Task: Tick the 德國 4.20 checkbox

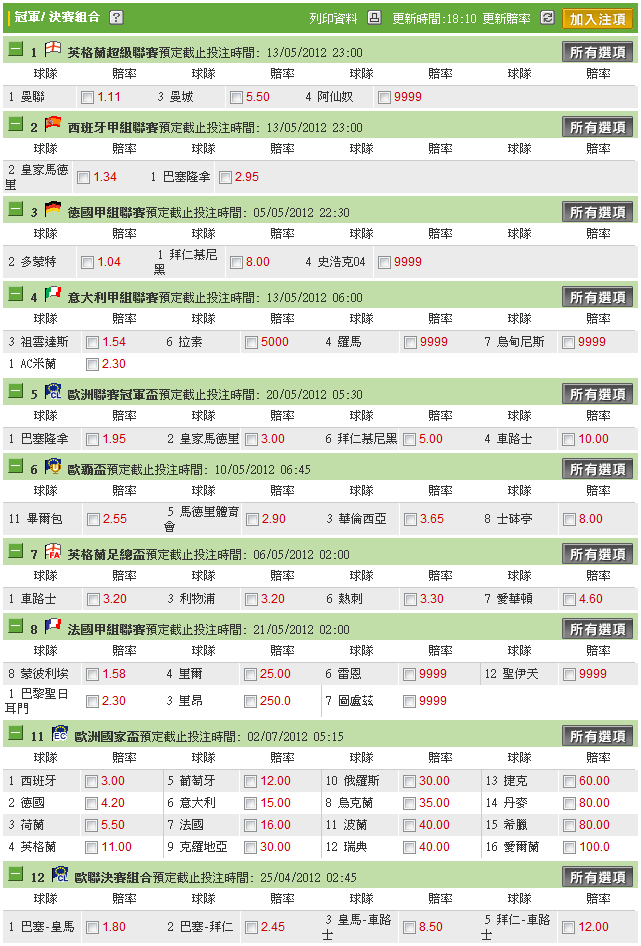Action: (x=91, y=804)
